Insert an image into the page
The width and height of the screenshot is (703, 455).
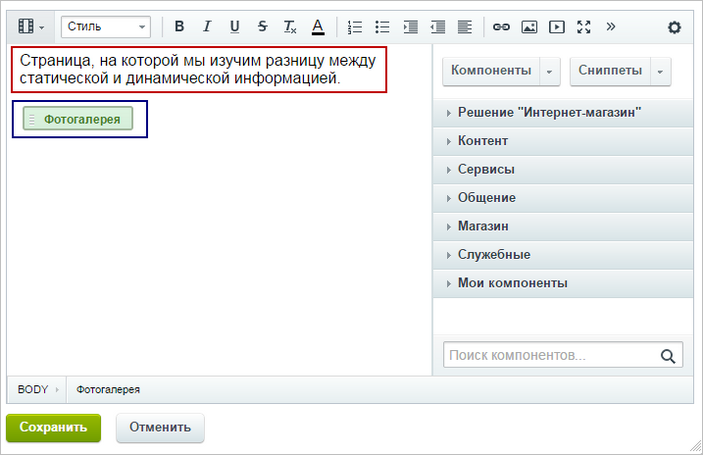tap(529, 27)
